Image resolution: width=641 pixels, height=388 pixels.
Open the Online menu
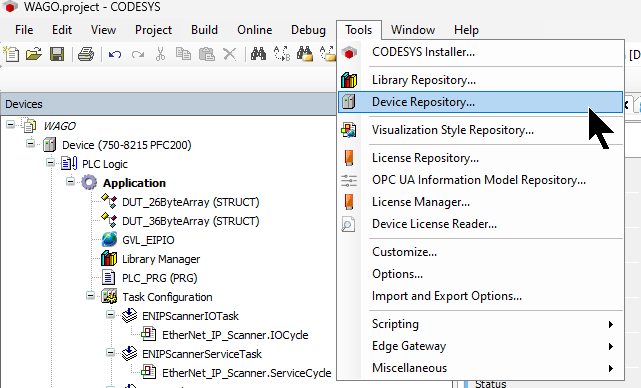pyautogui.click(x=255, y=30)
